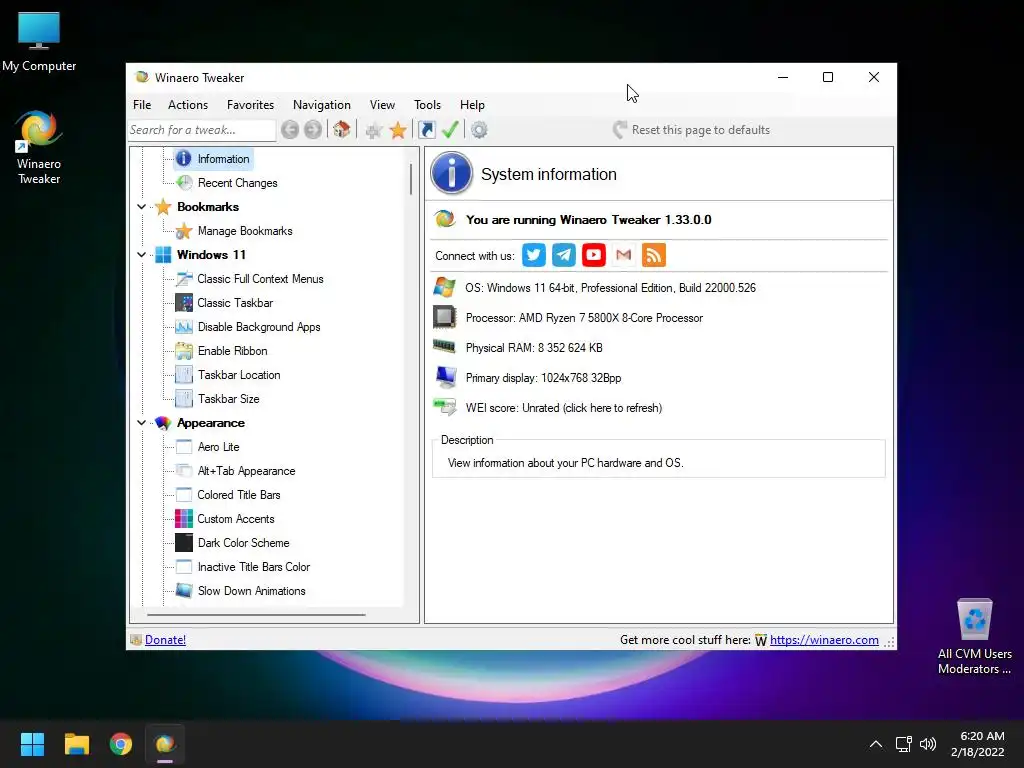Screen dimensions: 1024x768
Task: Click the Forward navigation arrow in toolbar
Action: tap(313, 130)
